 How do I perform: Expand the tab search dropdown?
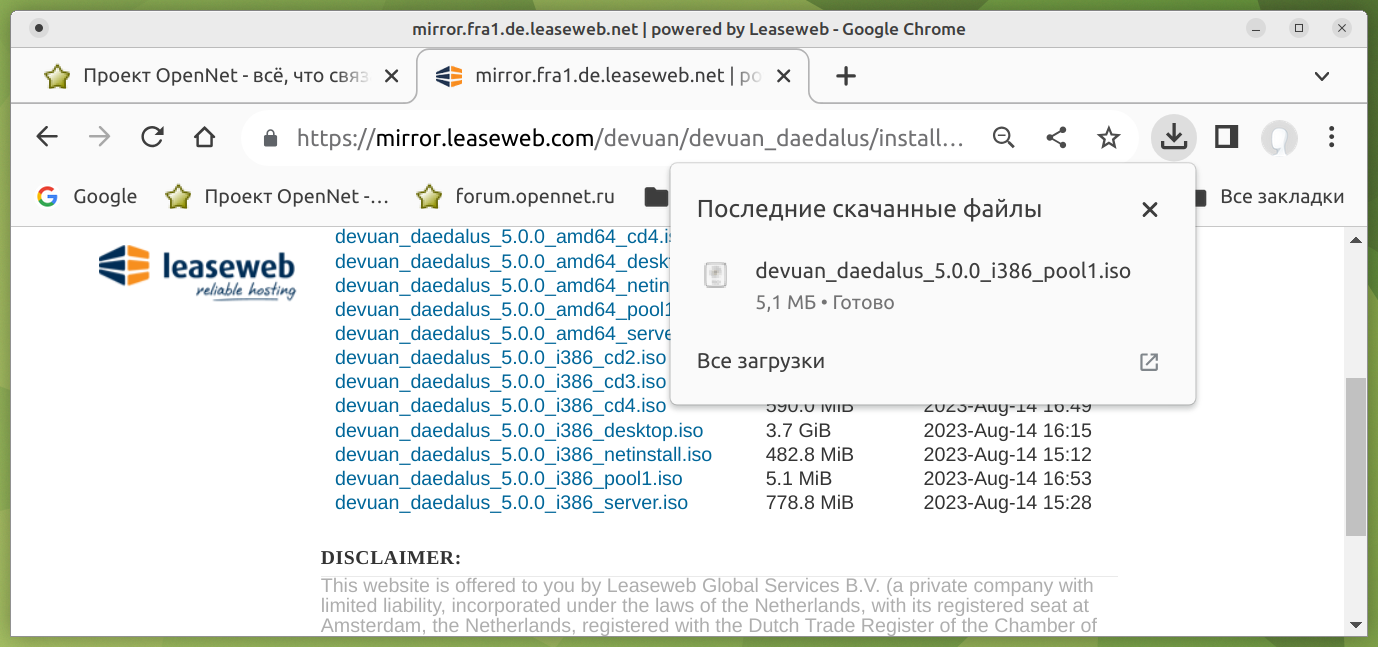click(x=1322, y=76)
